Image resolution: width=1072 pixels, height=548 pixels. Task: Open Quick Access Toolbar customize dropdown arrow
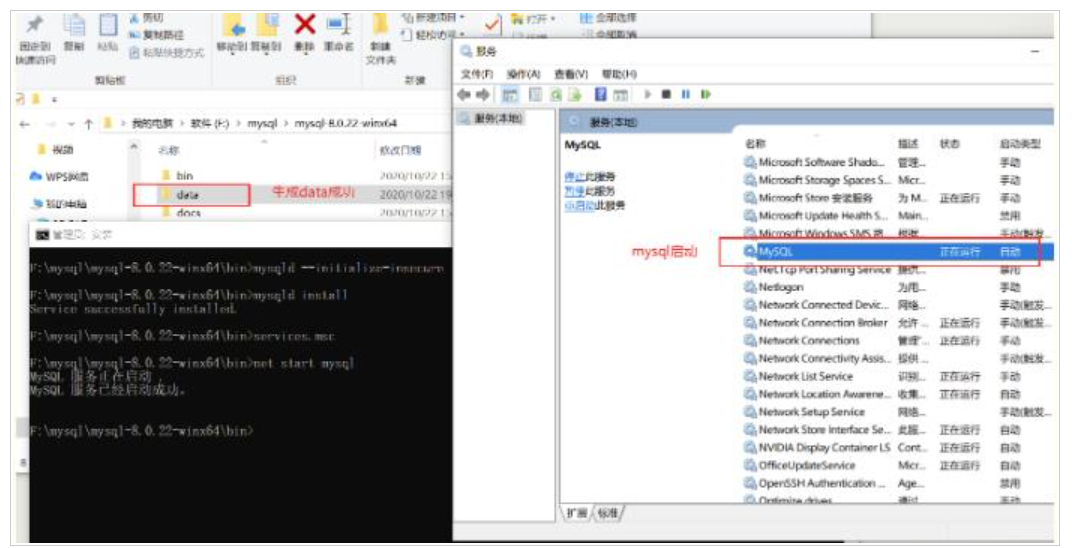click(x=55, y=100)
